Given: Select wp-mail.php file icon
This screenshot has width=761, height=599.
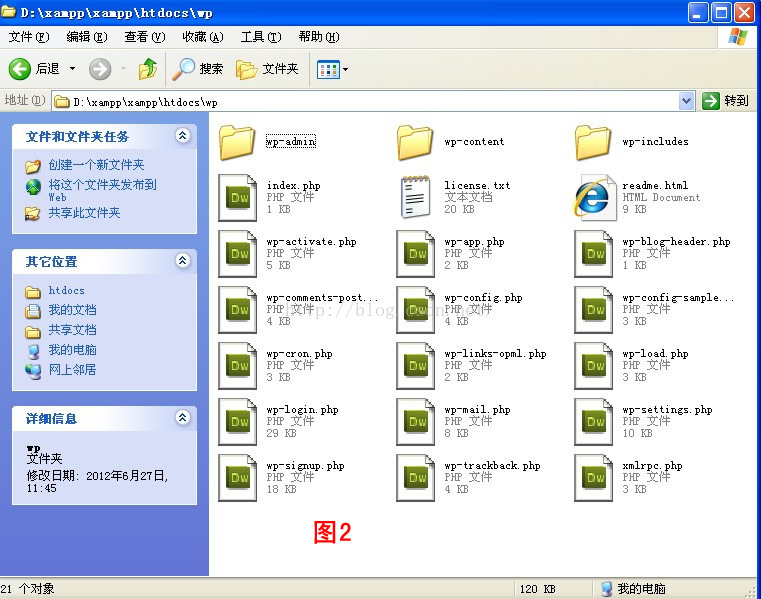Looking at the screenshot, I should 415,422.
